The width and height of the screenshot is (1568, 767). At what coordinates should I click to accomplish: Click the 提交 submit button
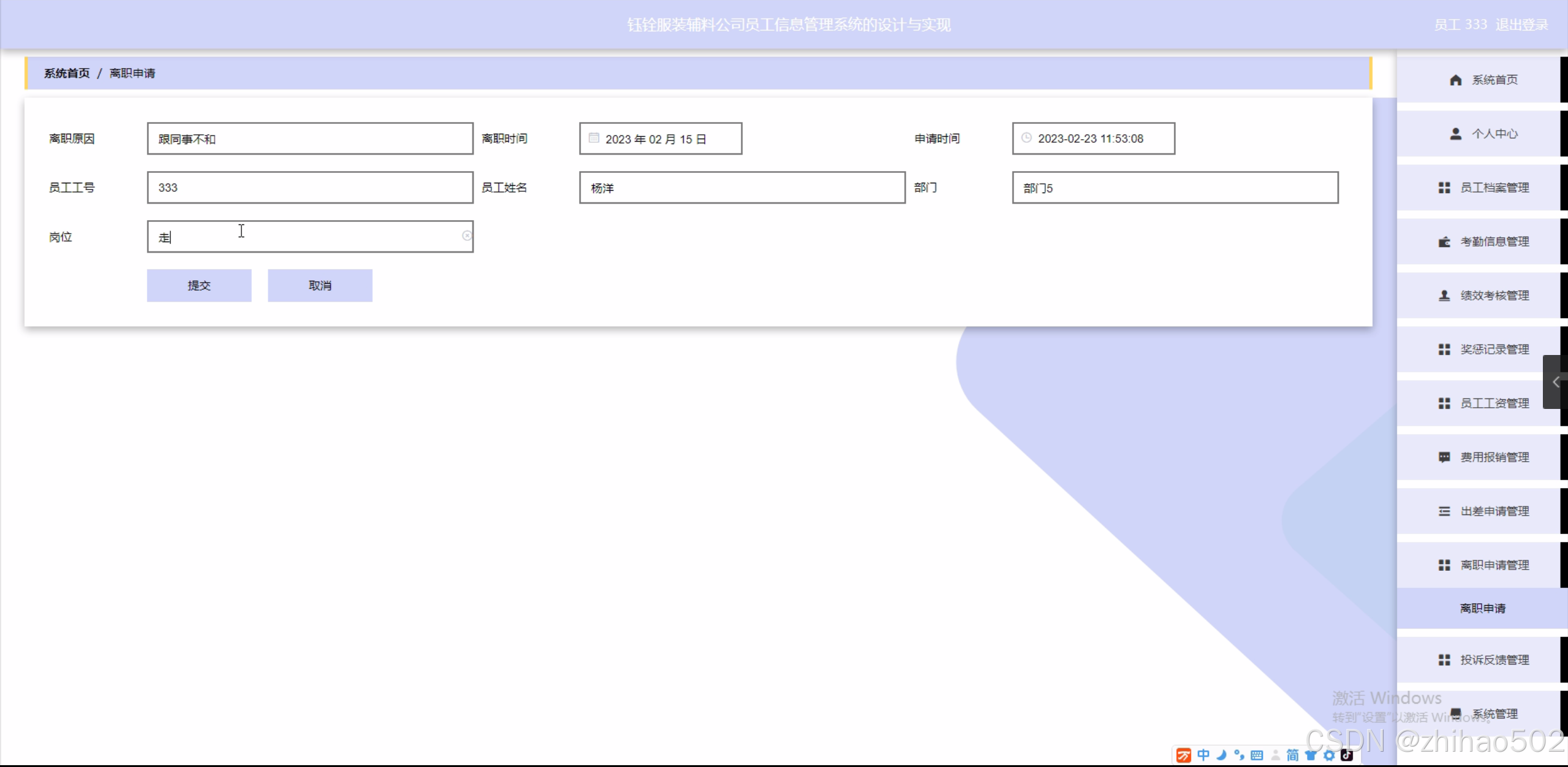199,286
